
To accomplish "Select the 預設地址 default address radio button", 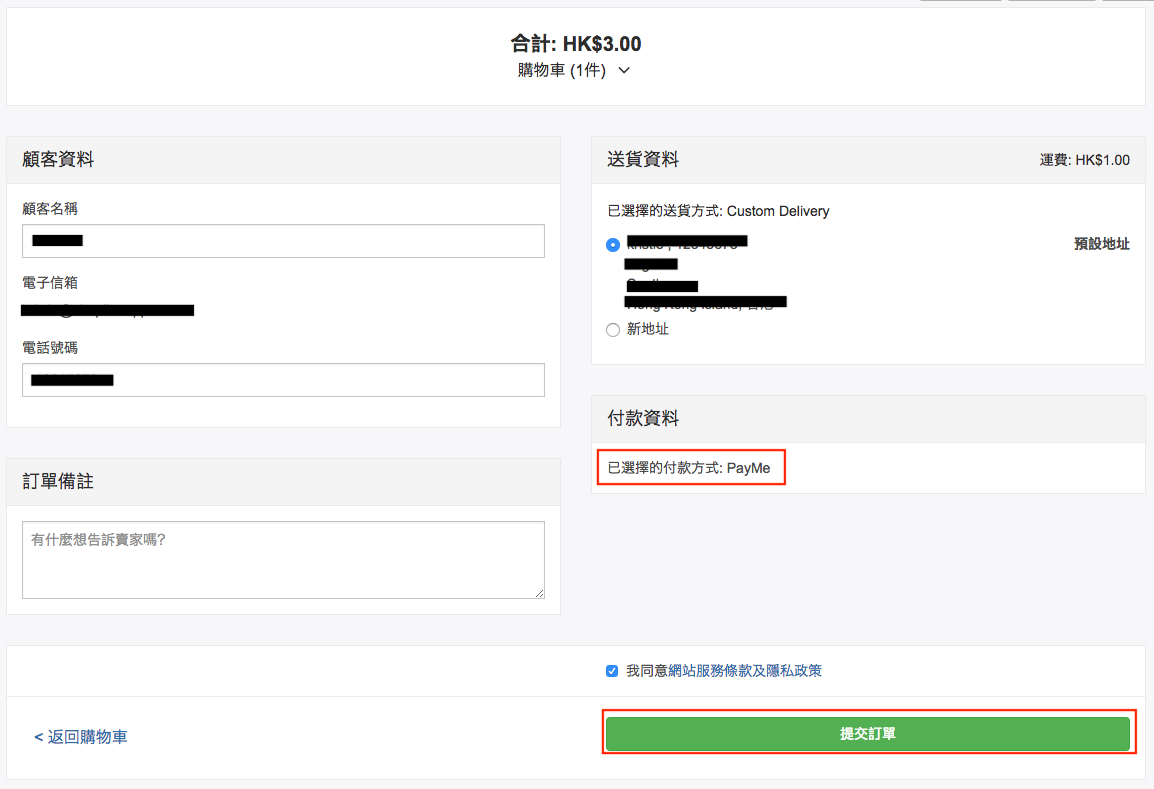I will pyautogui.click(x=613, y=245).
